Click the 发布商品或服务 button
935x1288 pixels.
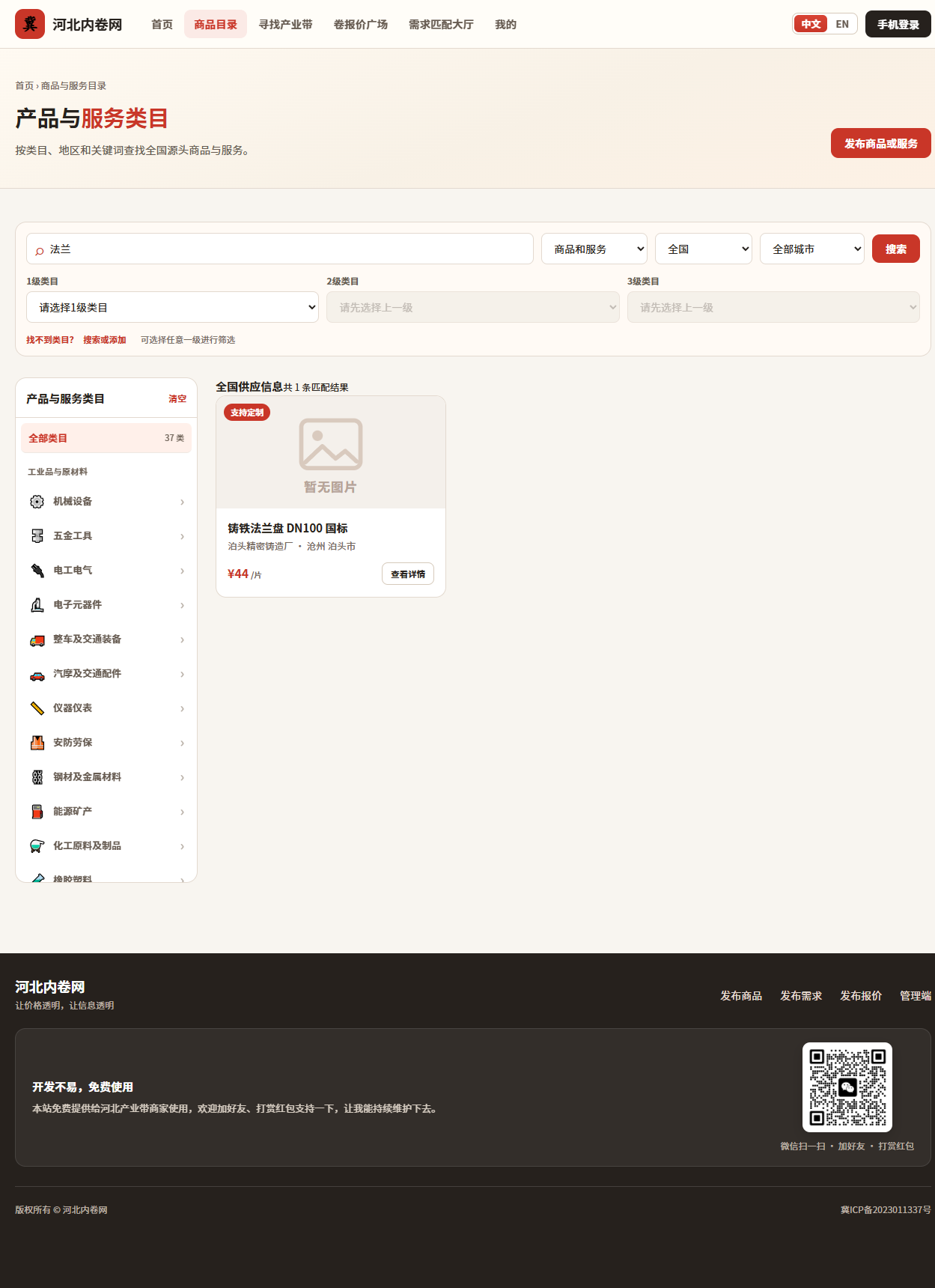click(x=881, y=143)
